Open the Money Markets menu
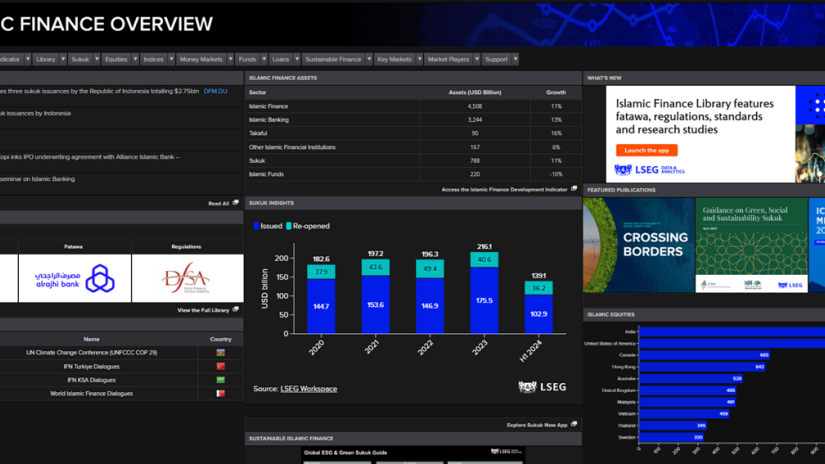825x464 pixels. [201, 59]
